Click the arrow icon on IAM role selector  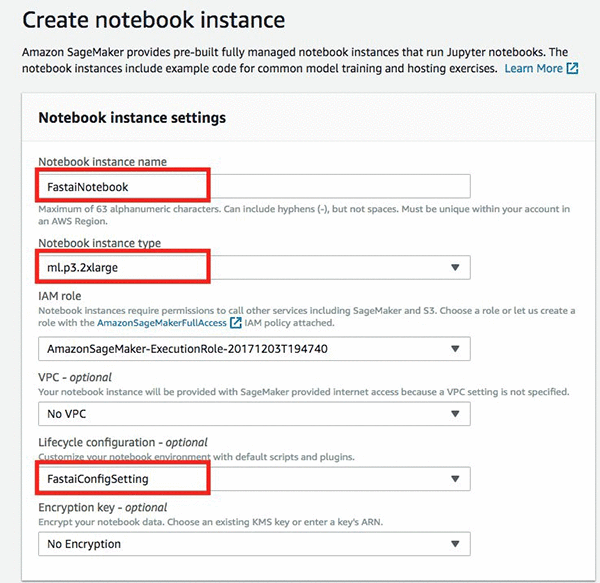(455, 349)
